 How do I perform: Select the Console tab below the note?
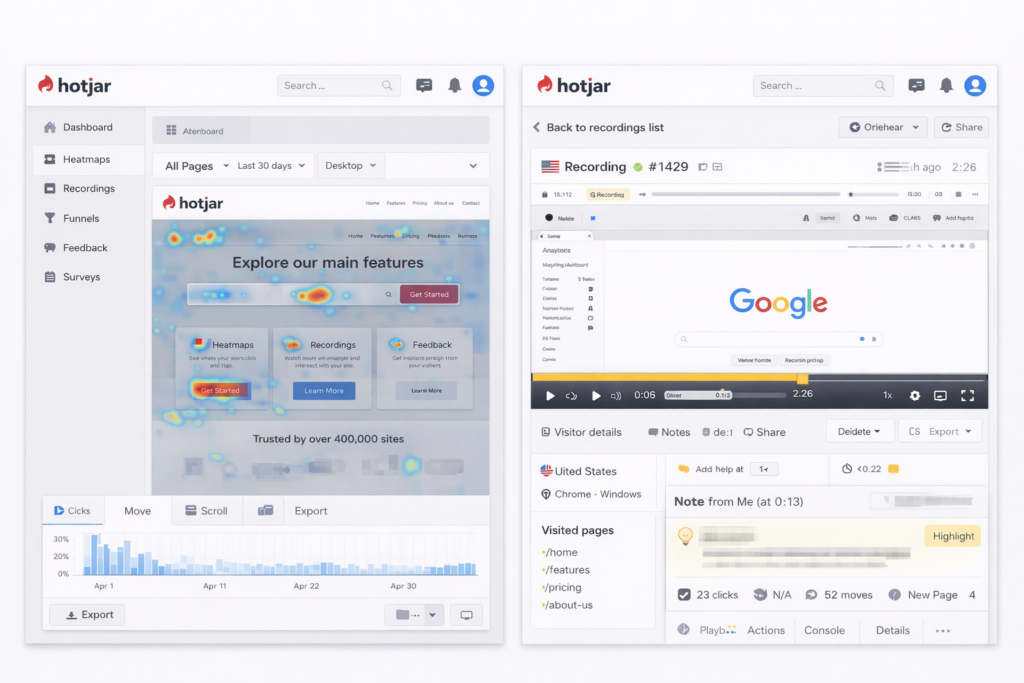point(824,630)
